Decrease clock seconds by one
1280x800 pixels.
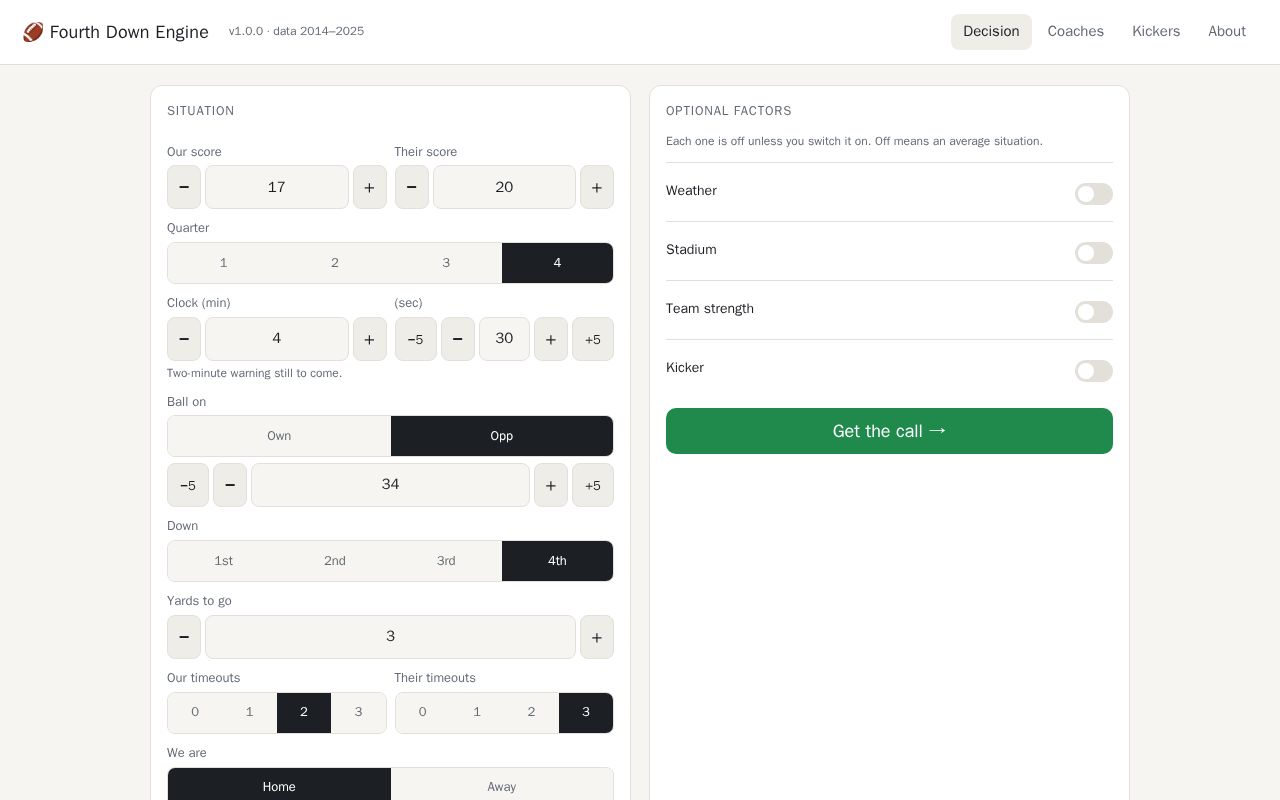(x=458, y=339)
